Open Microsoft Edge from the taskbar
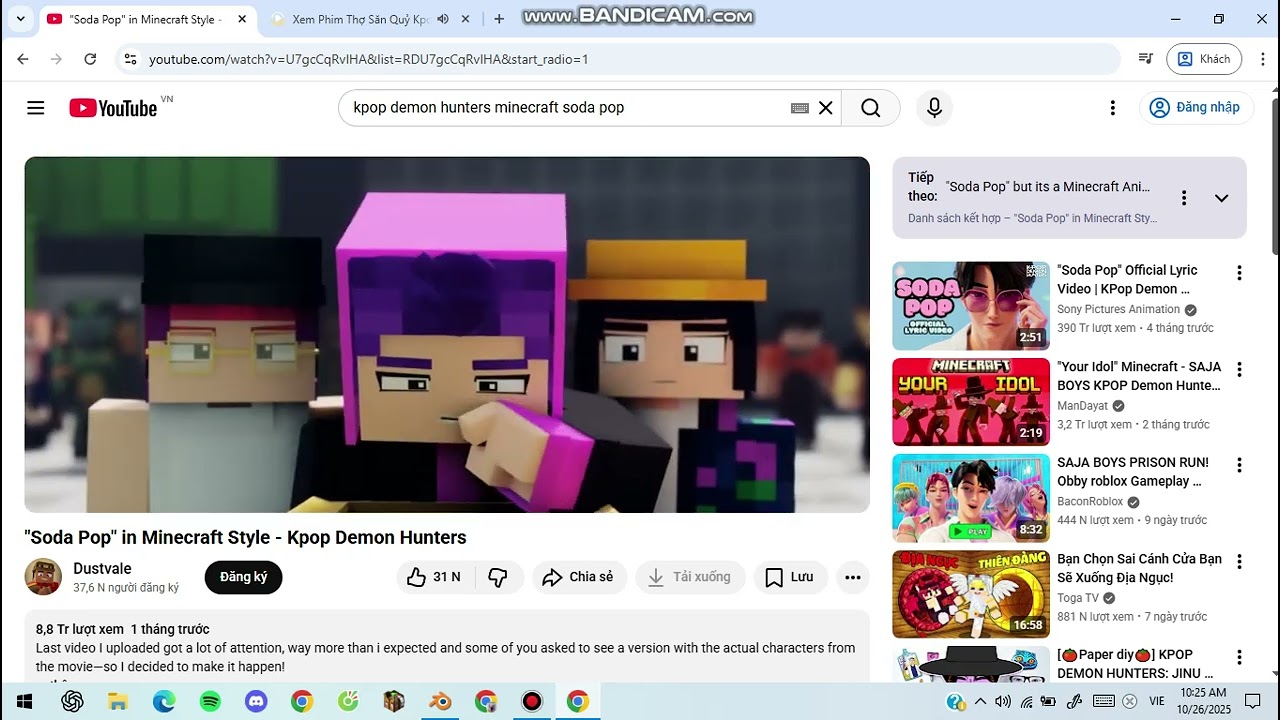Image resolution: width=1280 pixels, height=720 pixels. click(164, 701)
